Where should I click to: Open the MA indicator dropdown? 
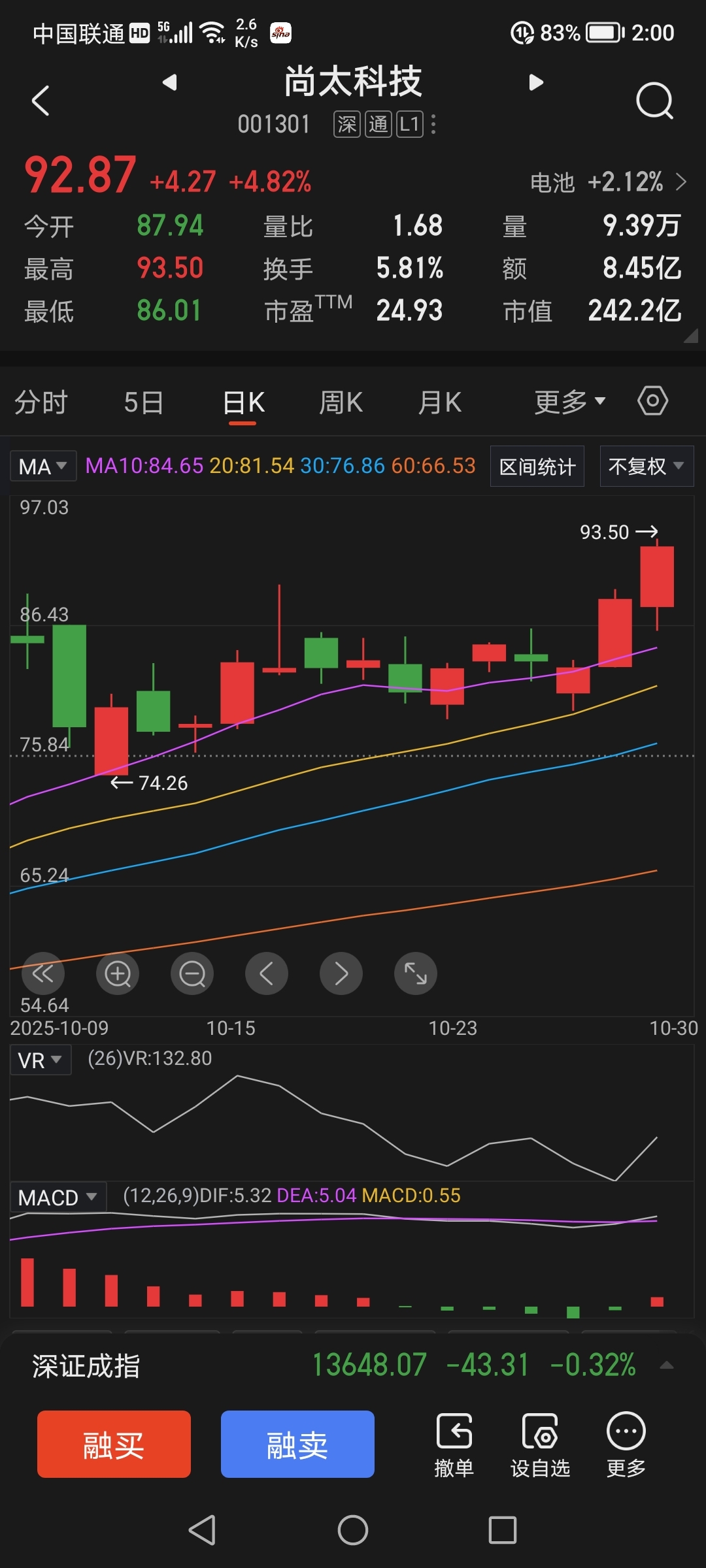pos(43,466)
